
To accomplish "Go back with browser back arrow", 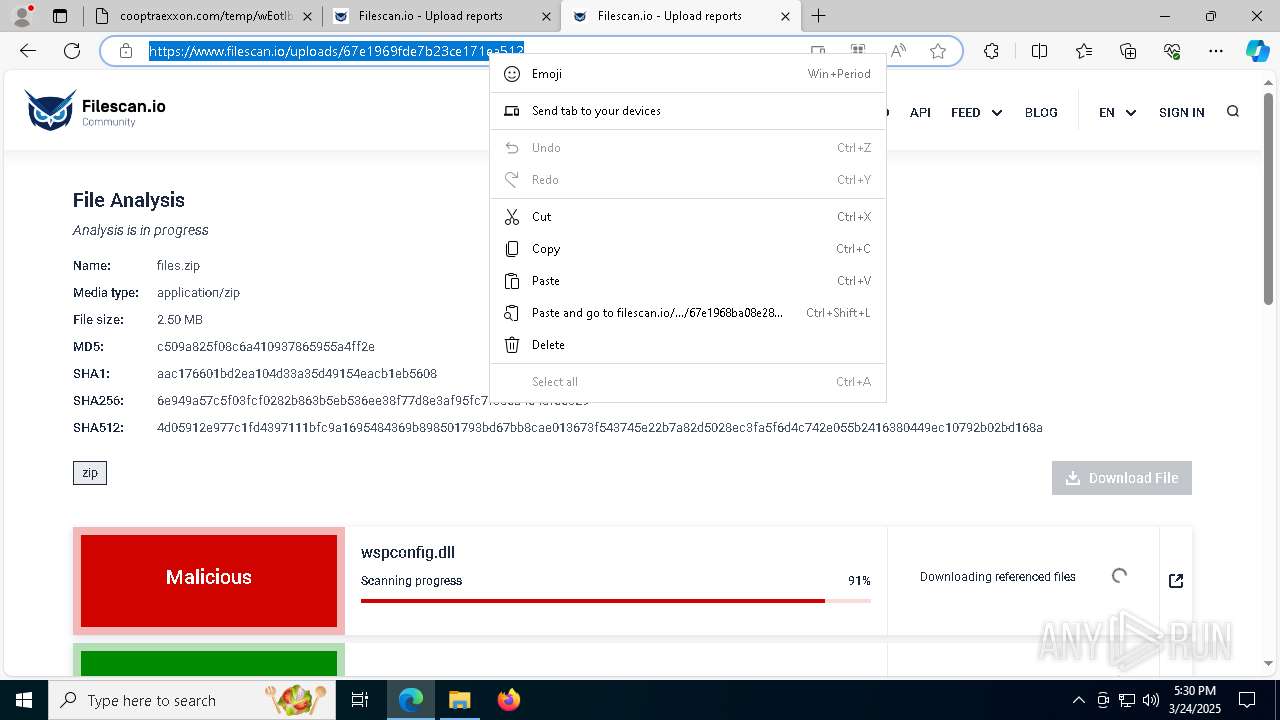I will point(28,51).
